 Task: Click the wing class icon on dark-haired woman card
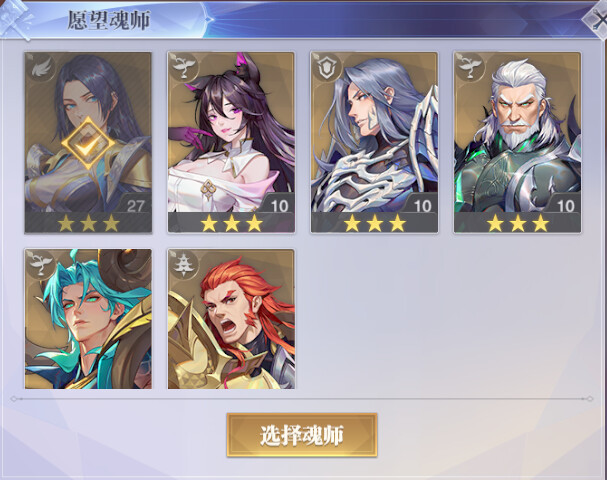click(40, 69)
